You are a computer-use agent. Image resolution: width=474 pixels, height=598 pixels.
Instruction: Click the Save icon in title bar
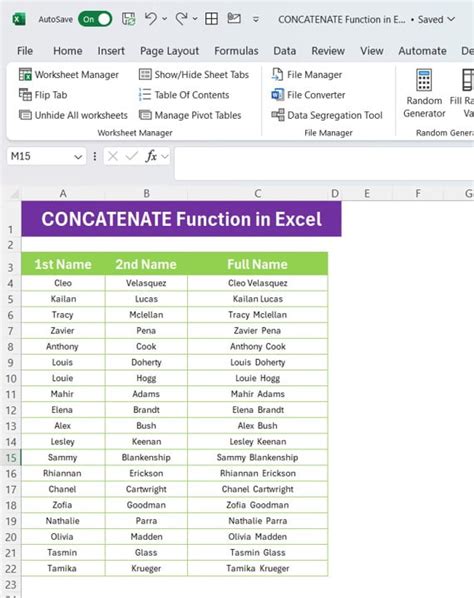click(129, 19)
